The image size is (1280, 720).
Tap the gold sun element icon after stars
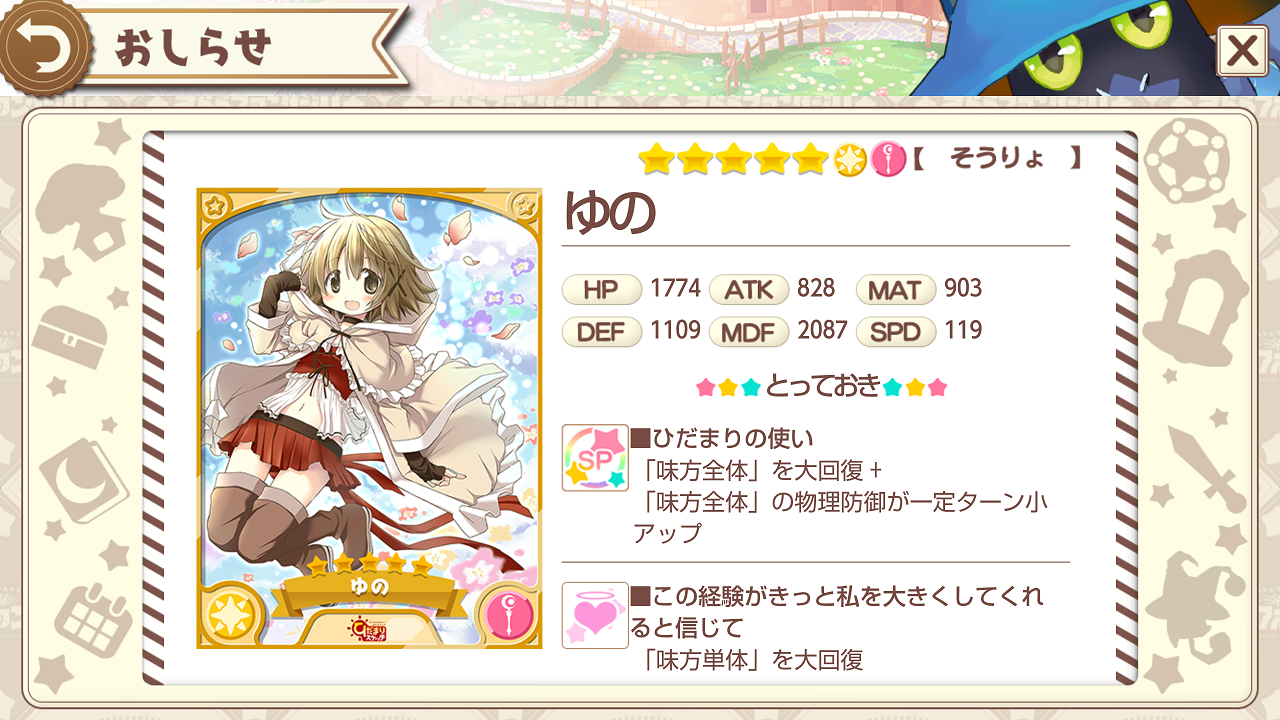[850, 158]
